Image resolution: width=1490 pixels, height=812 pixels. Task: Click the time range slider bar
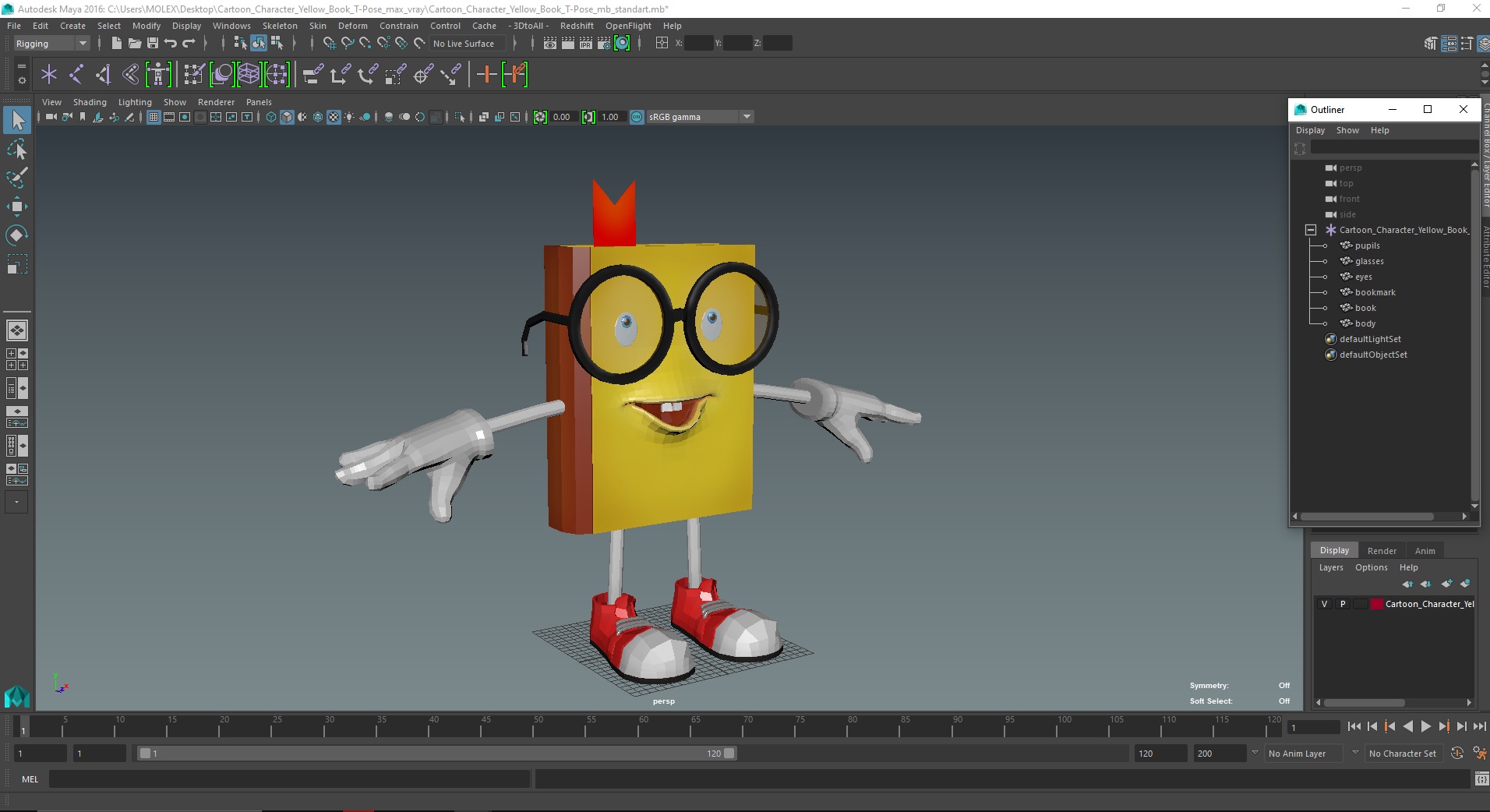(436, 754)
